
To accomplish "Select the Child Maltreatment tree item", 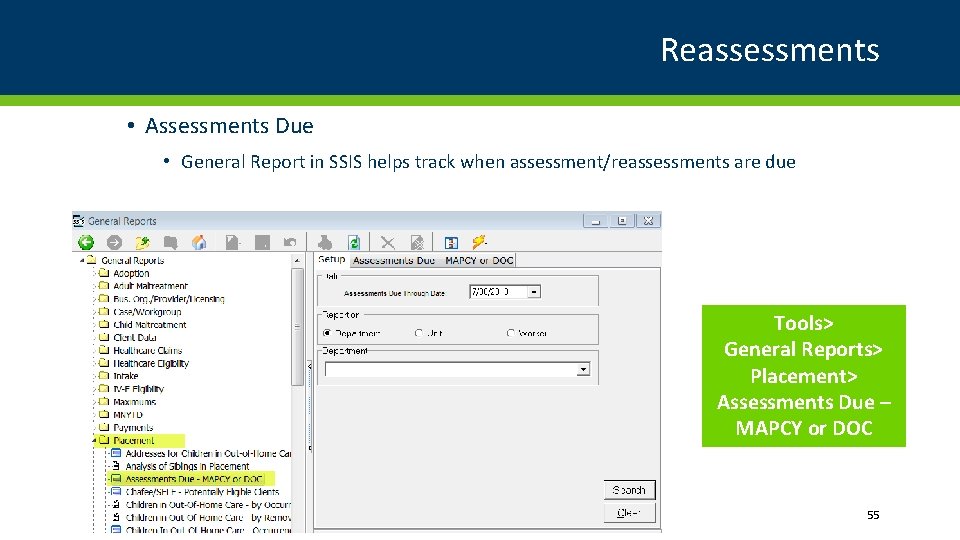I will (149, 325).
